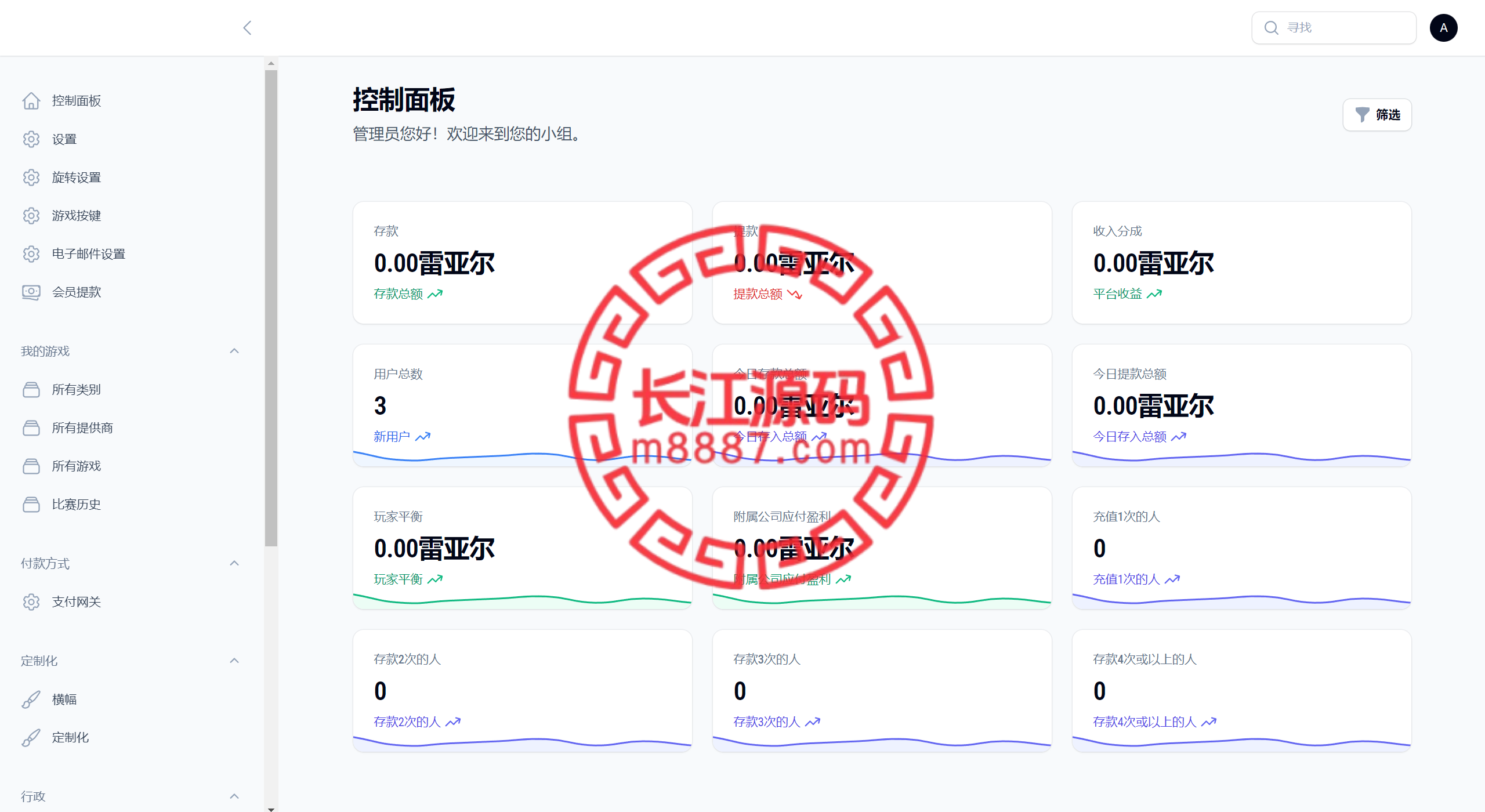Click the 提款总额 link

(x=758, y=294)
